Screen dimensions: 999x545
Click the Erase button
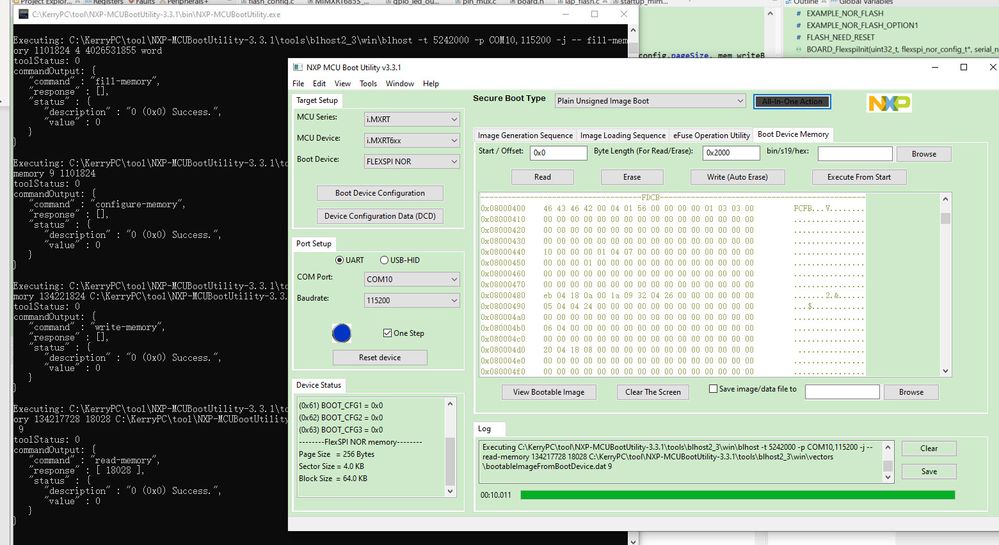tap(632, 177)
